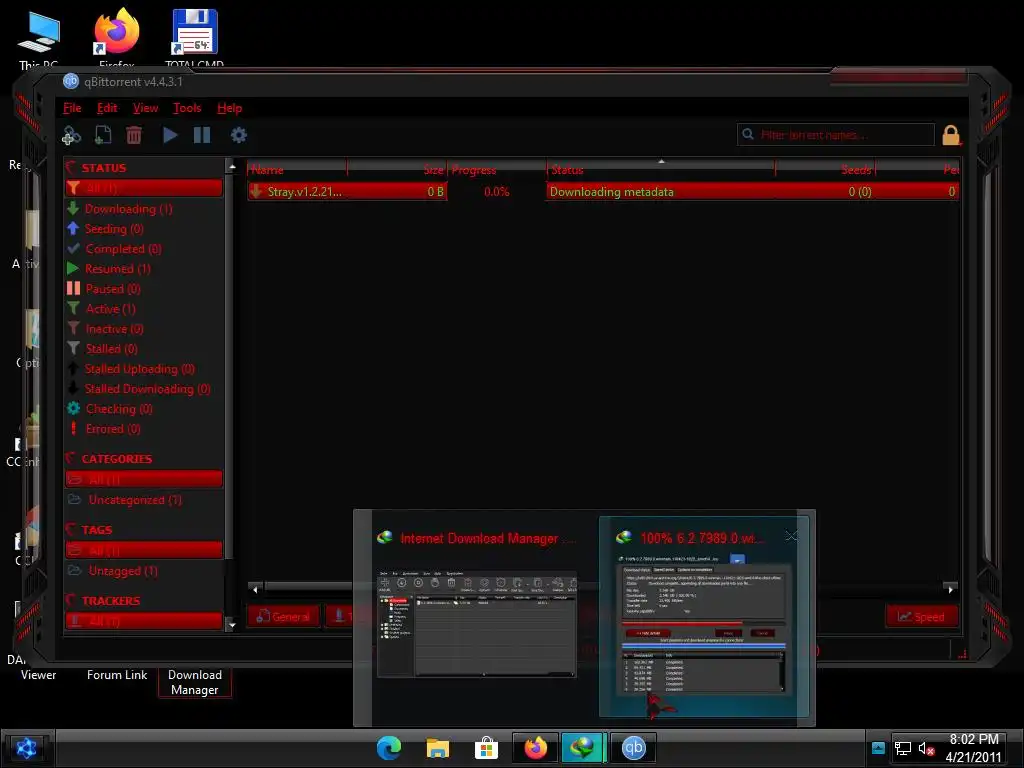Click the Resume play icon in toolbar

click(x=170, y=135)
